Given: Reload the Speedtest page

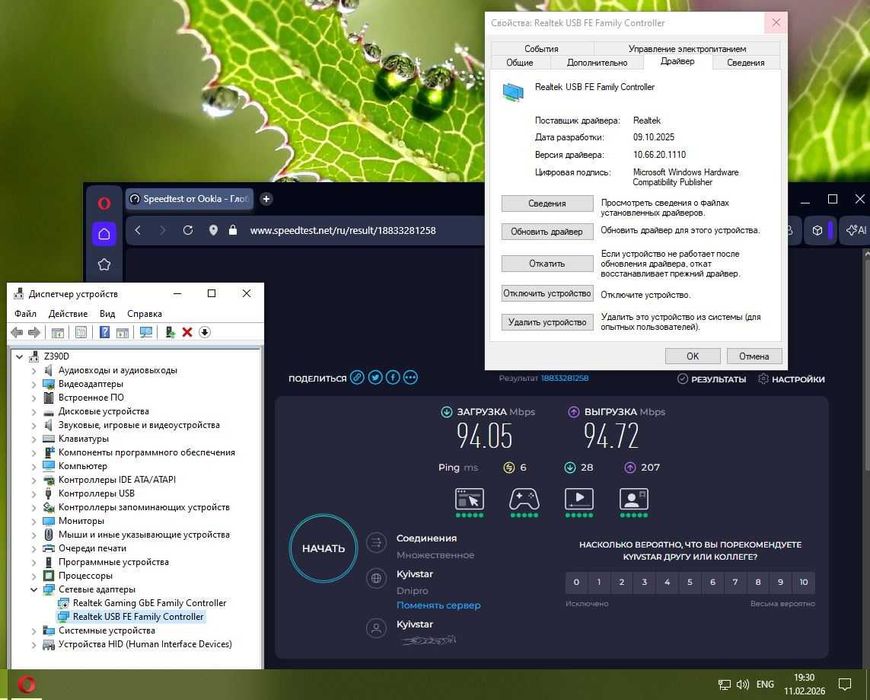Looking at the screenshot, I should coord(188,230).
